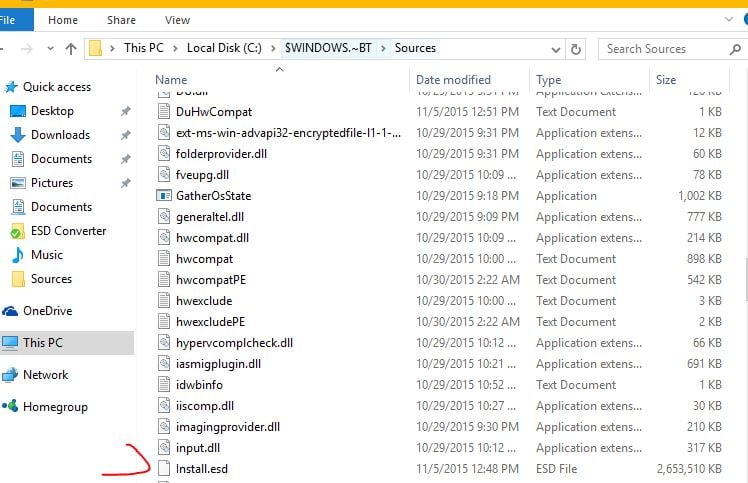The width and height of the screenshot is (748, 483).
Task: Select the hwcompatPE file icon
Action: pyautogui.click(x=164, y=279)
